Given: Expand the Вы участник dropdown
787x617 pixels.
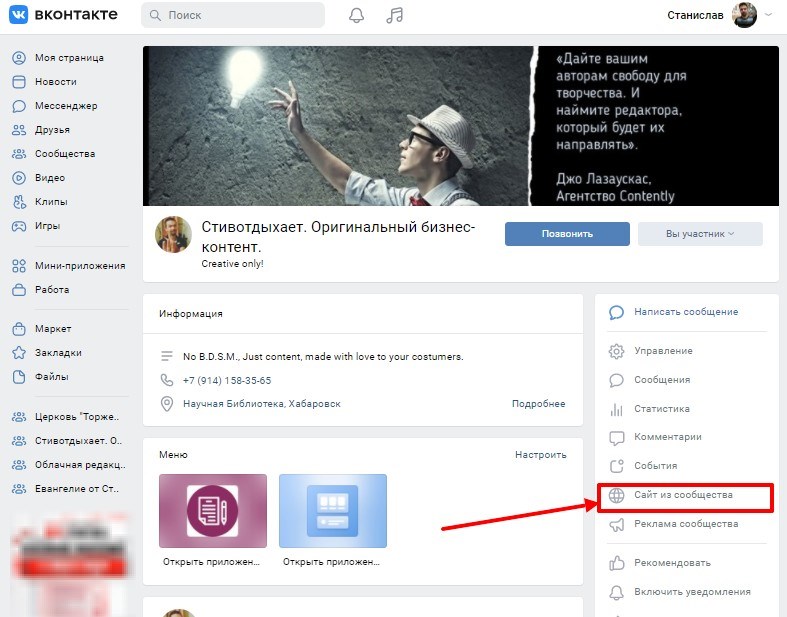Looking at the screenshot, I should 700,234.
